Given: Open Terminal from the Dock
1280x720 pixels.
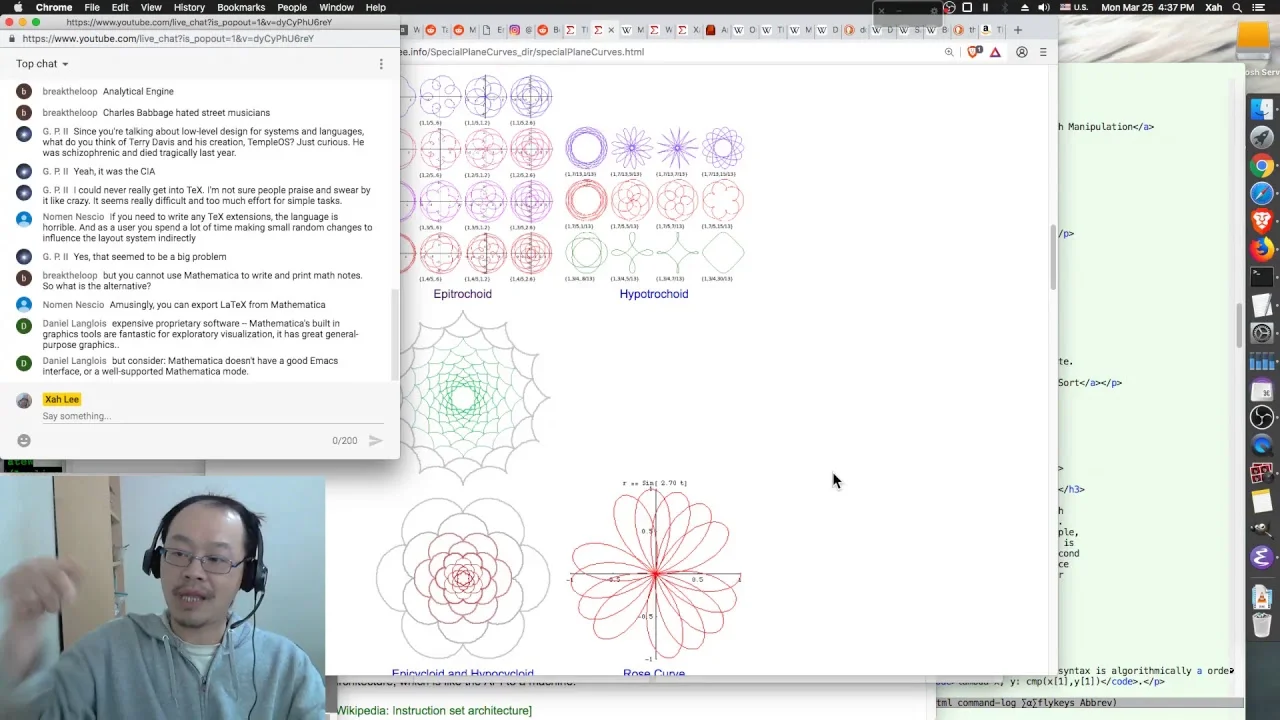Looking at the screenshot, I should tap(1262, 277).
